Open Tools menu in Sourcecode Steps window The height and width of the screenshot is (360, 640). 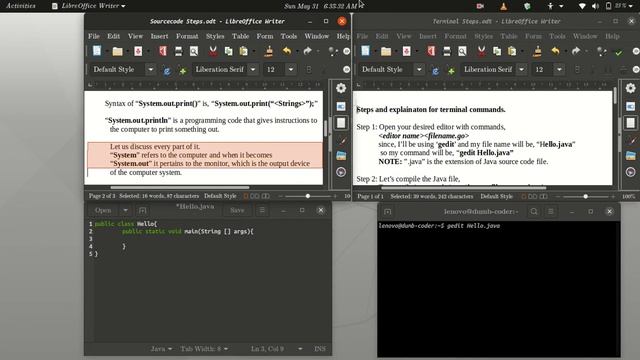(x=289, y=36)
